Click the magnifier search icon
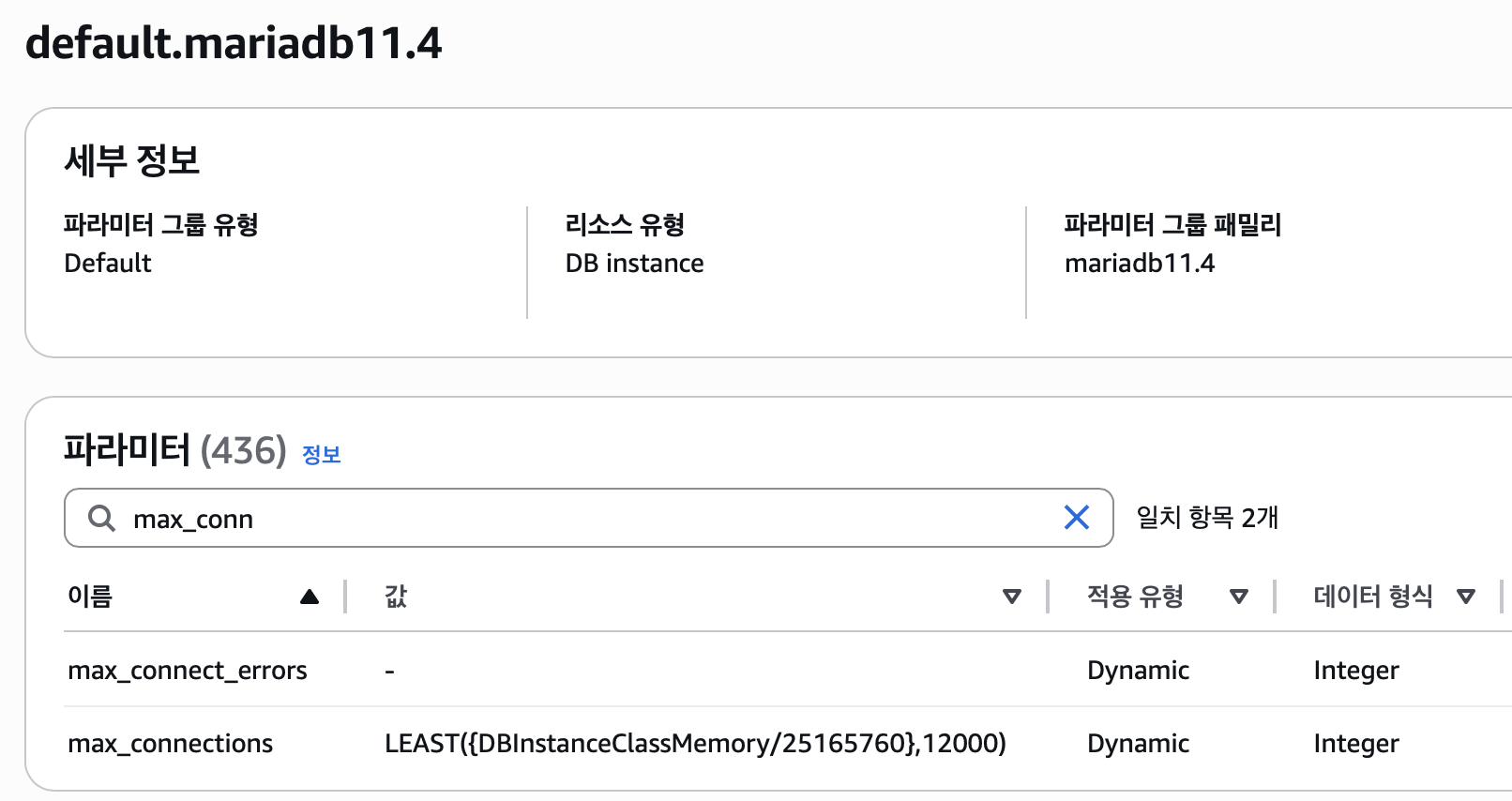 pos(101,518)
